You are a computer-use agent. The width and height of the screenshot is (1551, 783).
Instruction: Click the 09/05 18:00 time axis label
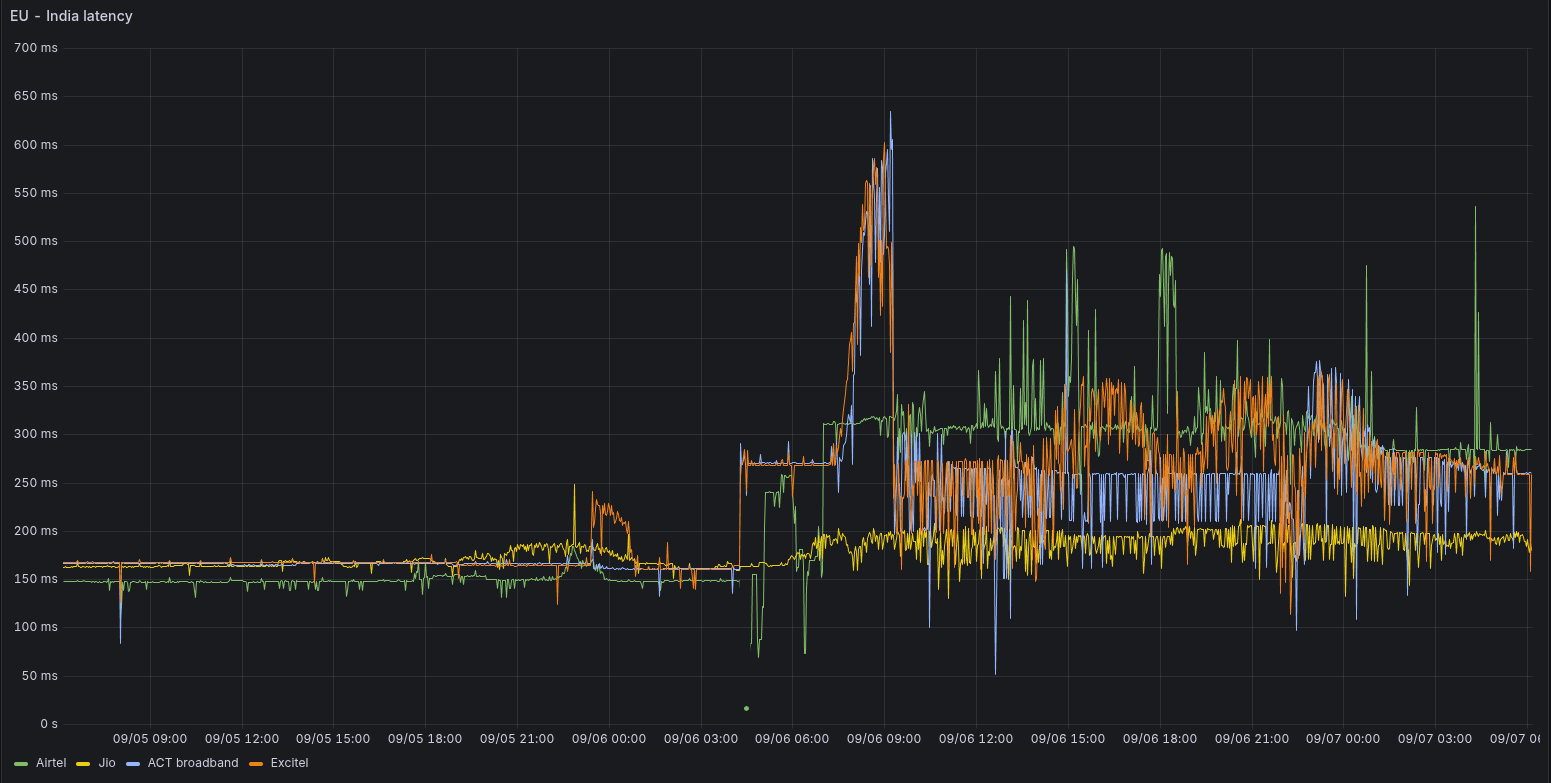click(425, 739)
